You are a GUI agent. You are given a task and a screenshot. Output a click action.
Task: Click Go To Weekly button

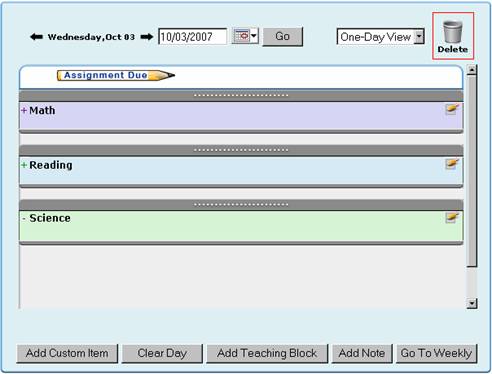tap(436, 353)
